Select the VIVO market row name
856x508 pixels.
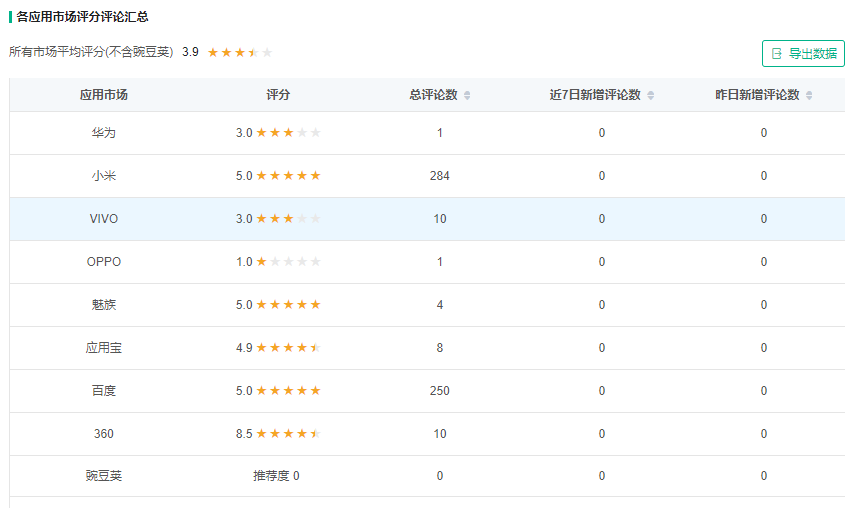pyautogui.click(x=104, y=219)
